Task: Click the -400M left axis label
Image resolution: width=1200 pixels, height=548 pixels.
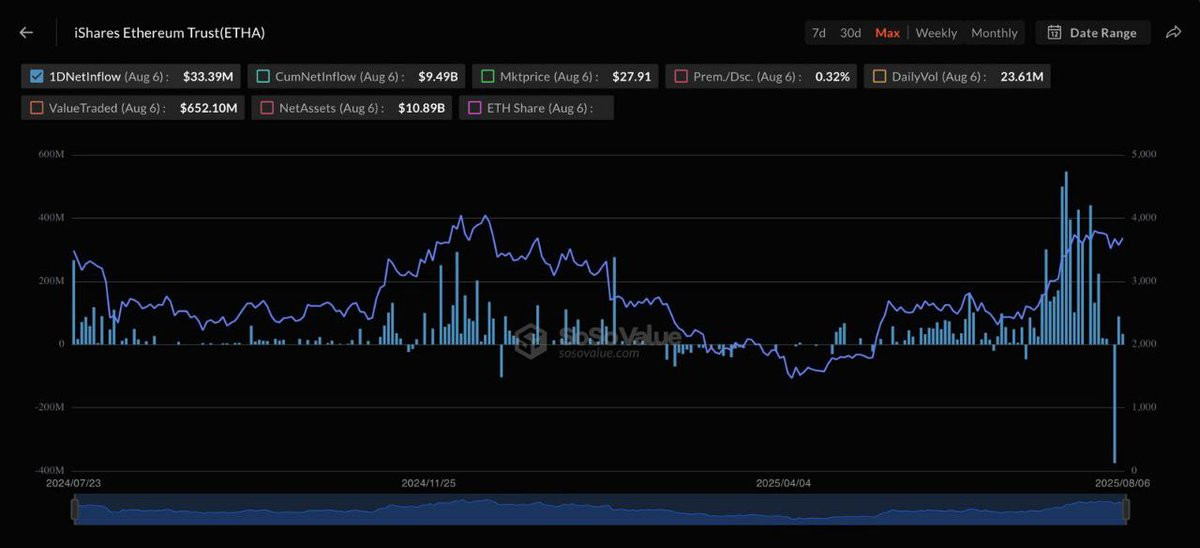Action: [49, 470]
